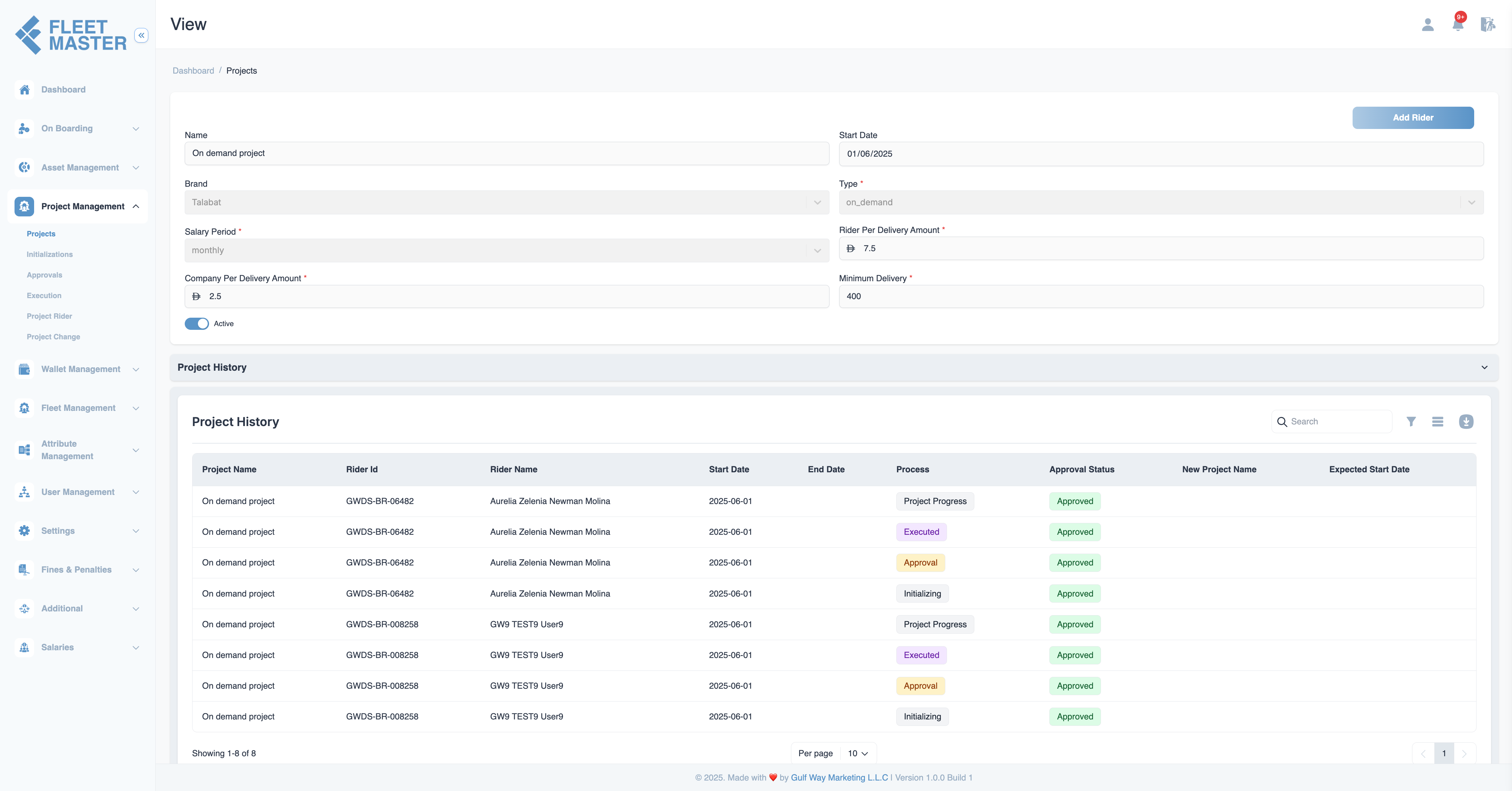Click the Add Rider button
This screenshot has height=791, width=1512.
(1413, 117)
